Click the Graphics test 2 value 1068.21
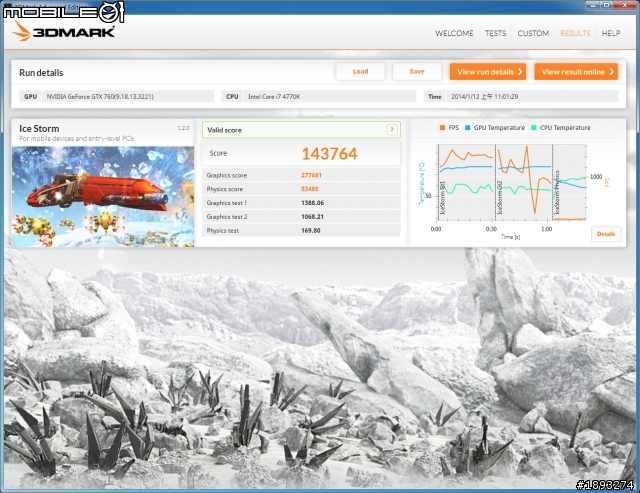Screen dimensions: 640x493 click(313, 217)
